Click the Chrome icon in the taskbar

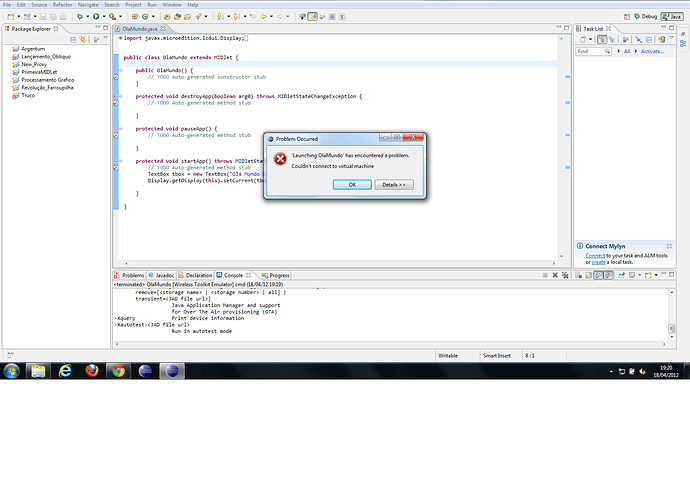click(118, 371)
